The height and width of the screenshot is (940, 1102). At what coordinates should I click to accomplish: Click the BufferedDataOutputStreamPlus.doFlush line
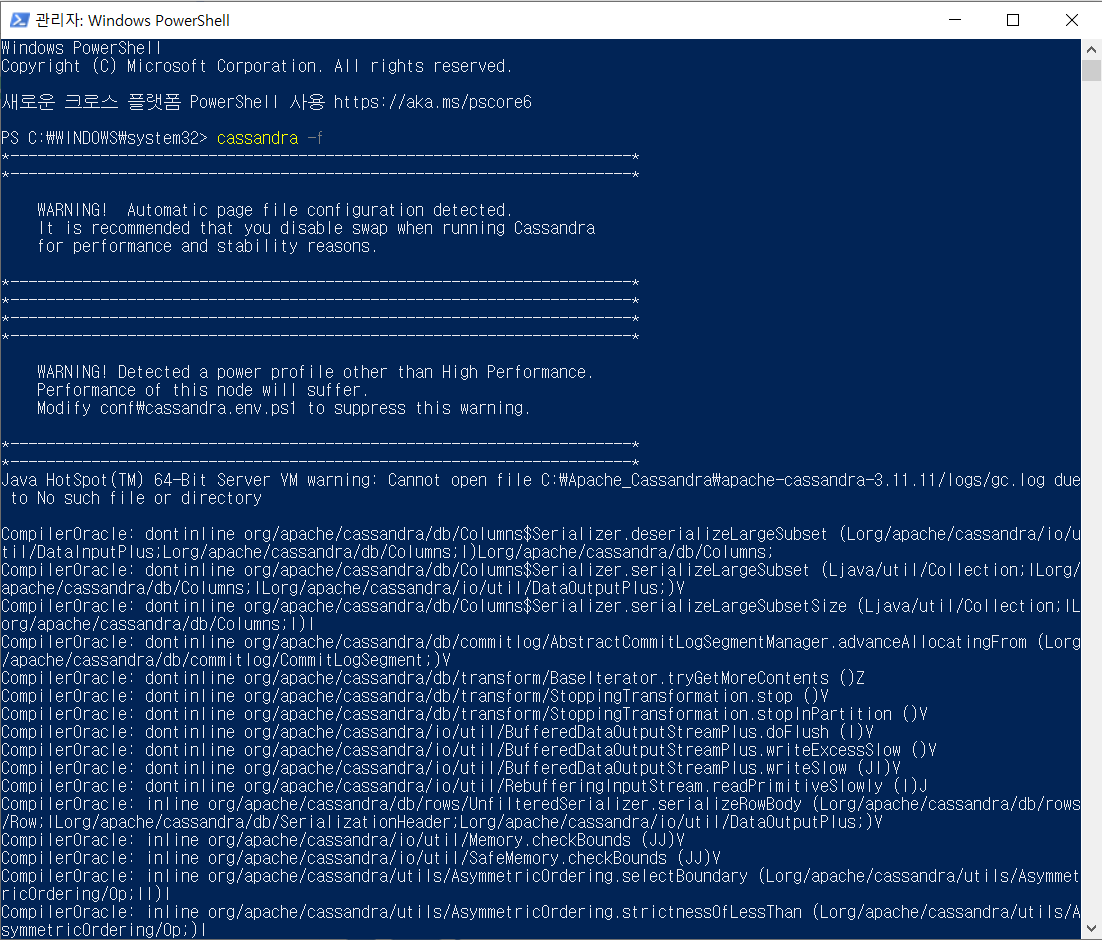pos(437,732)
